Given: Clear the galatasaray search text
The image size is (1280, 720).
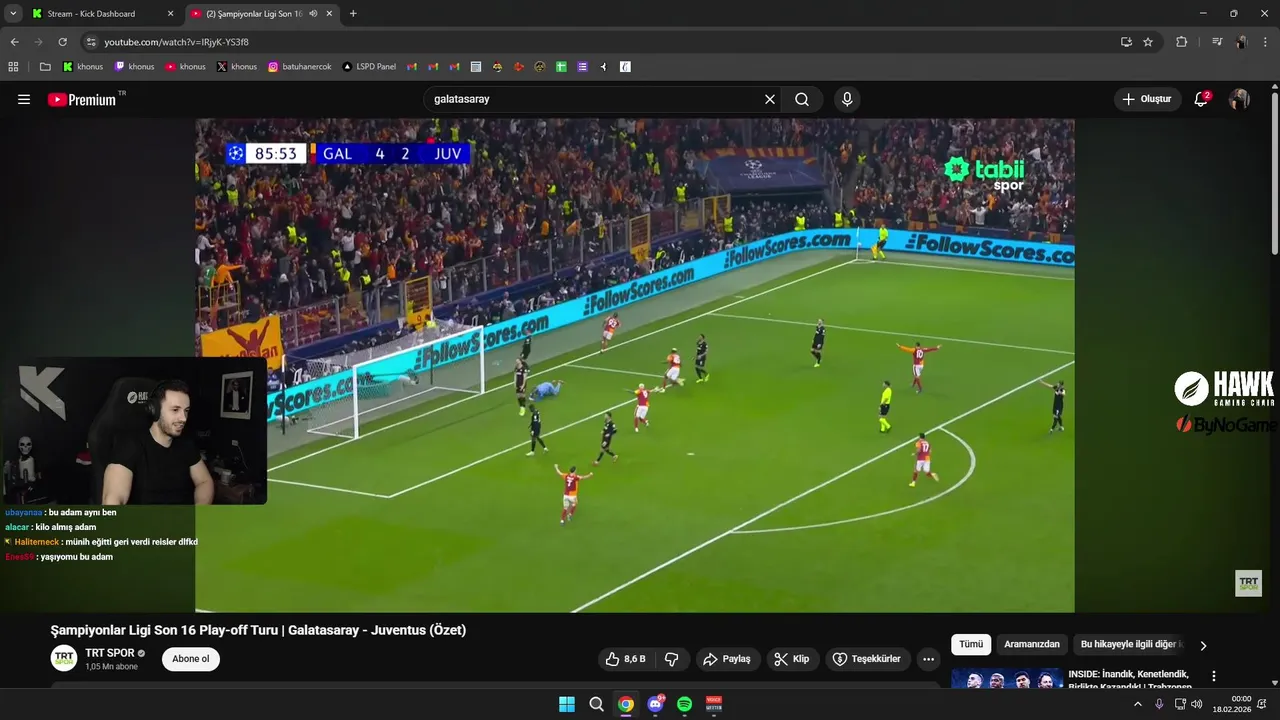Looking at the screenshot, I should coord(770,99).
